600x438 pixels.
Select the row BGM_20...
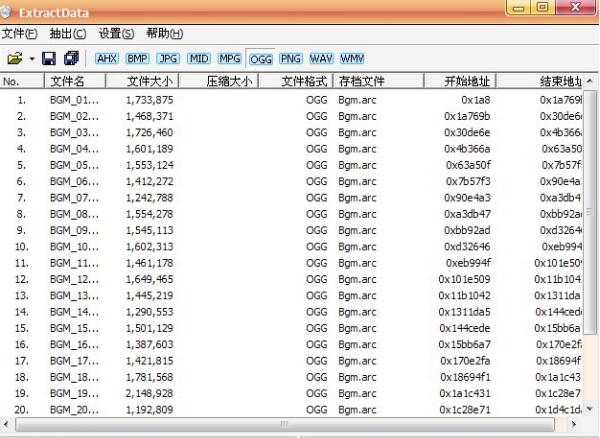click(292, 410)
